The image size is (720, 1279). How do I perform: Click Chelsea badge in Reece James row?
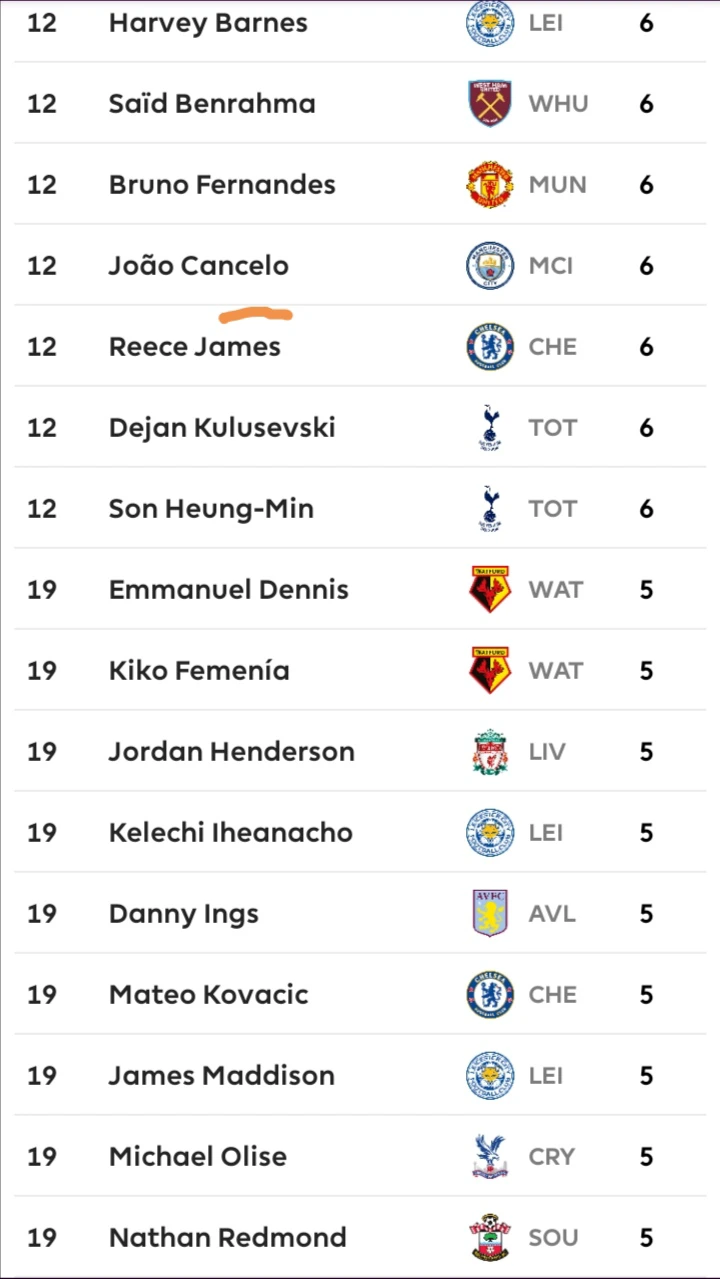(x=490, y=347)
